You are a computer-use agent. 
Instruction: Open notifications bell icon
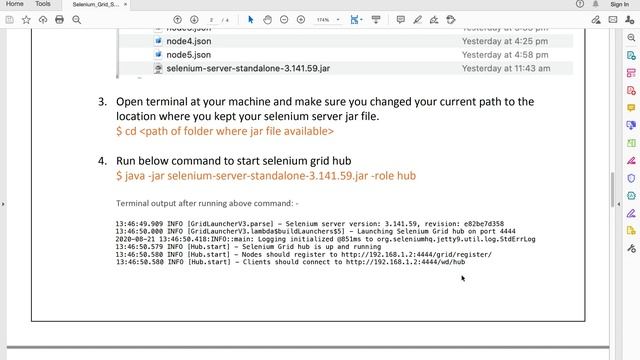(x=596, y=4)
